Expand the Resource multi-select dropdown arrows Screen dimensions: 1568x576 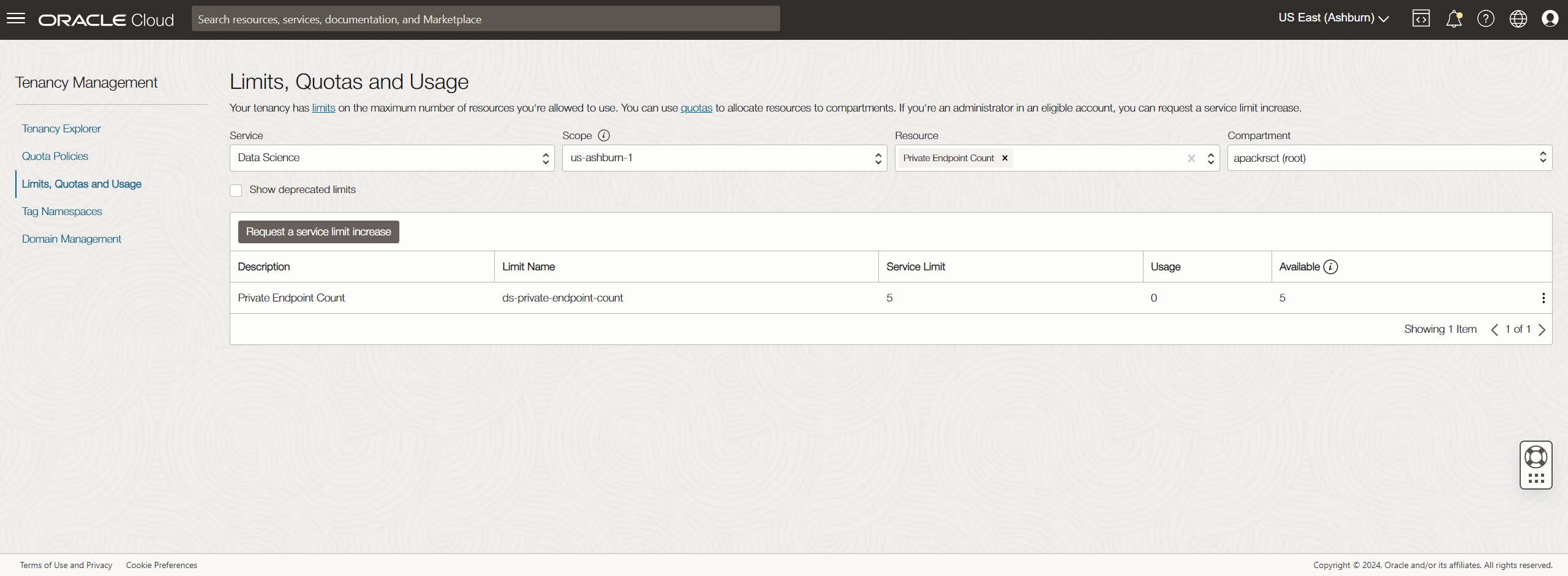[1211, 158]
